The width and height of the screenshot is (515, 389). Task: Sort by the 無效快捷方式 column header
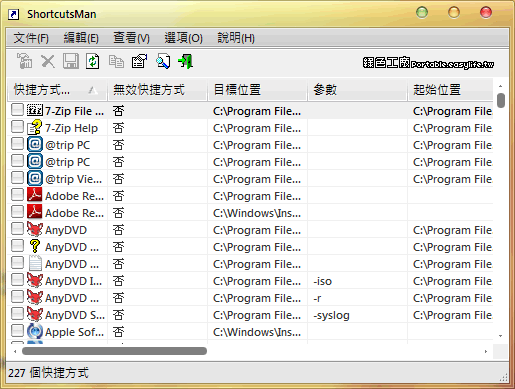coord(157,90)
